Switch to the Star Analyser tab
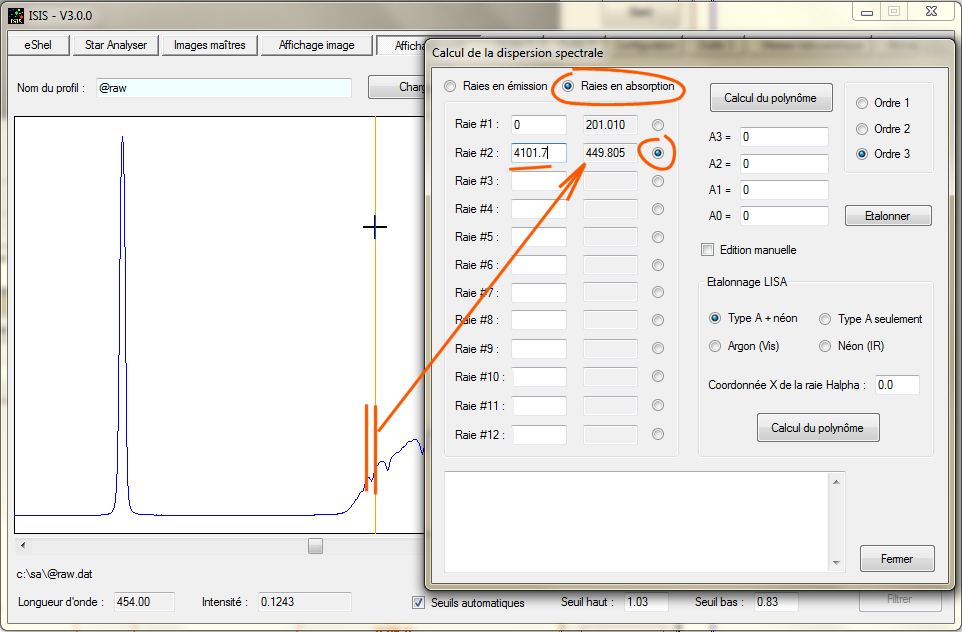Screen dimensions: 962x632 116,45
